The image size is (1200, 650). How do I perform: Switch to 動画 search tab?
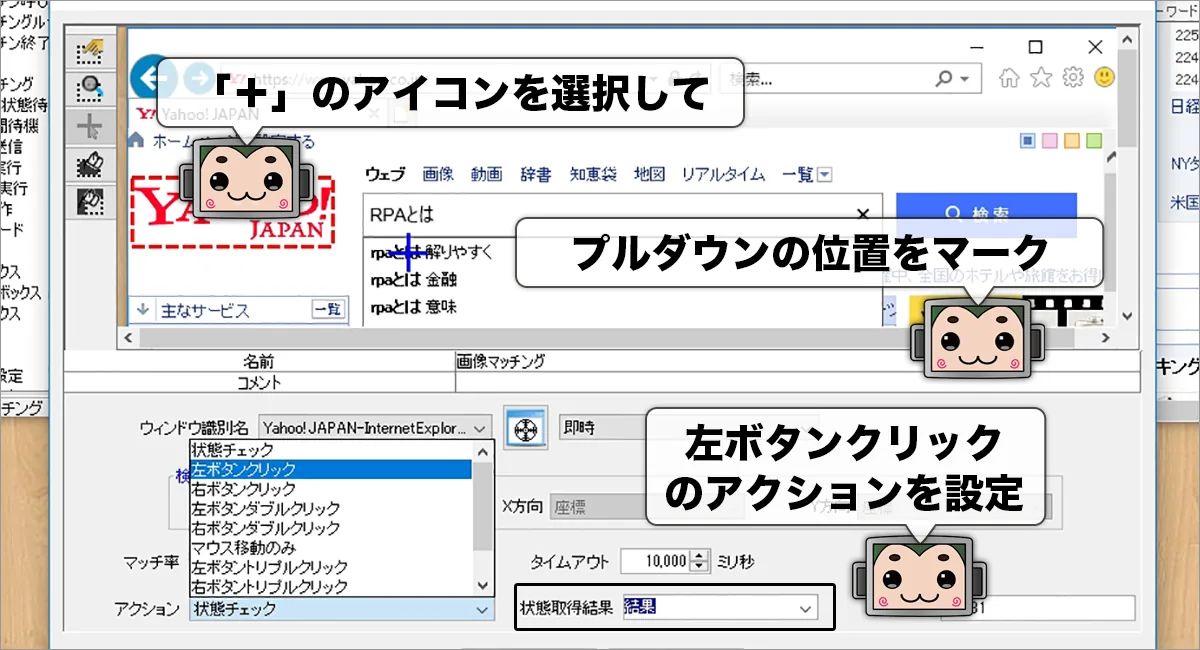point(486,174)
